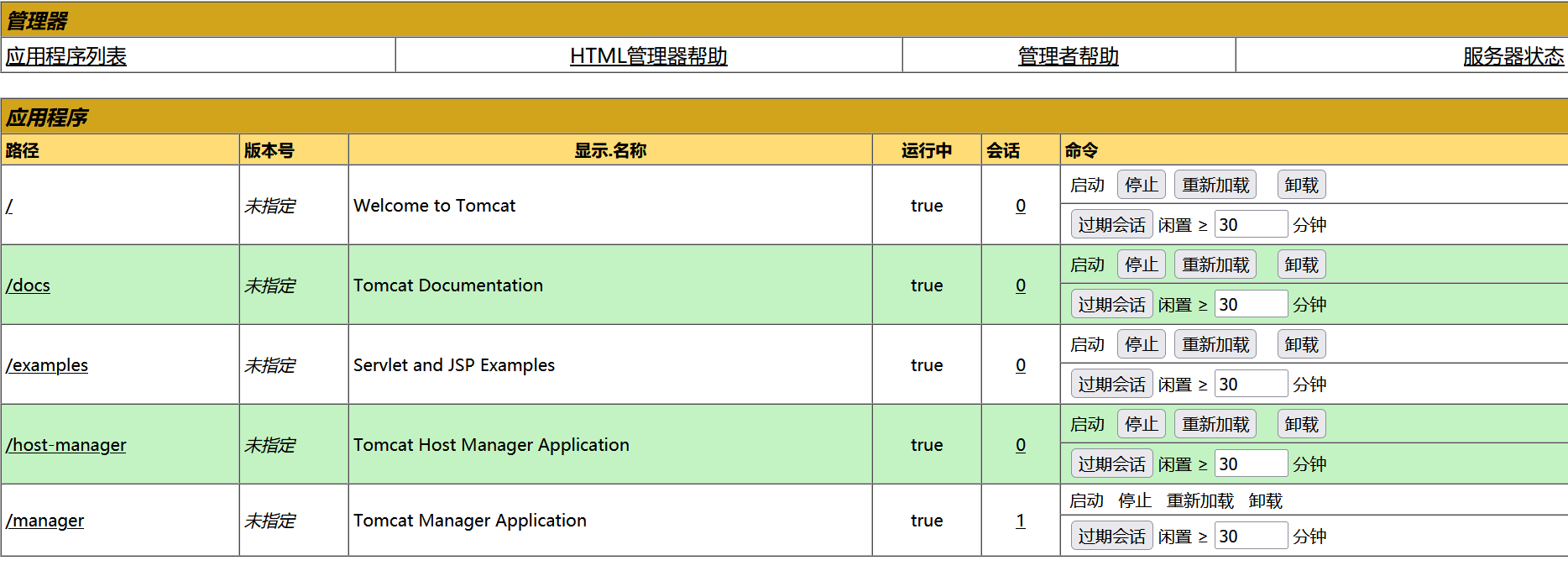View sessions count for /docs application
1568x576 pixels.
pyautogui.click(x=1021, y=285)
